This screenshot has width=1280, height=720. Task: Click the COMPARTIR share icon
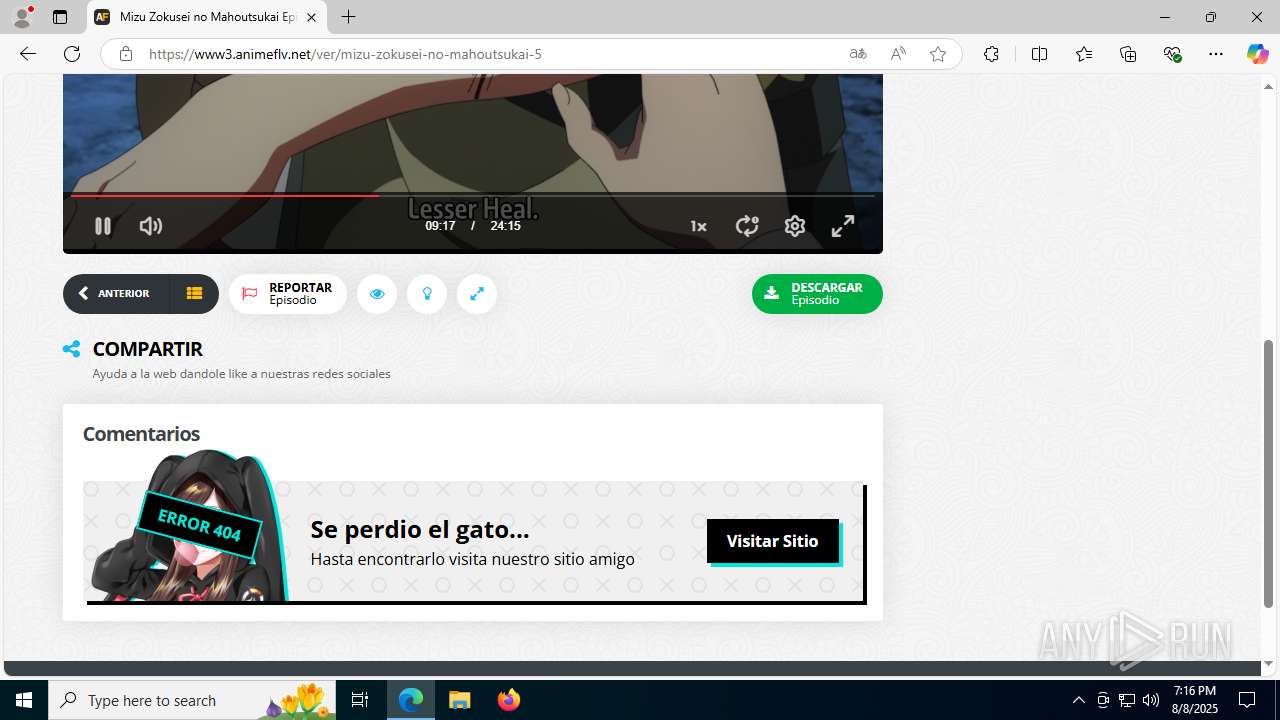tap(71, 349)
